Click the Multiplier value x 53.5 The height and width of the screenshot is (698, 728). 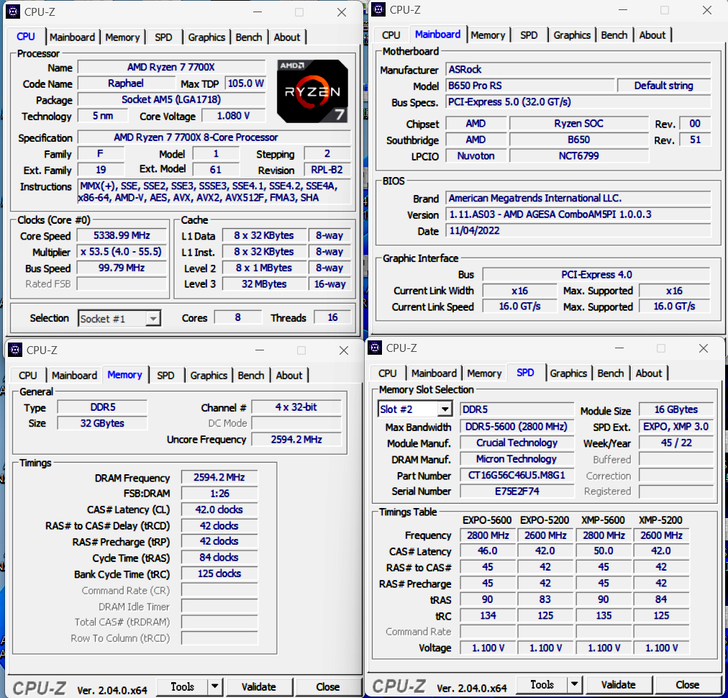pyautogui.click(x=122, y=252)
